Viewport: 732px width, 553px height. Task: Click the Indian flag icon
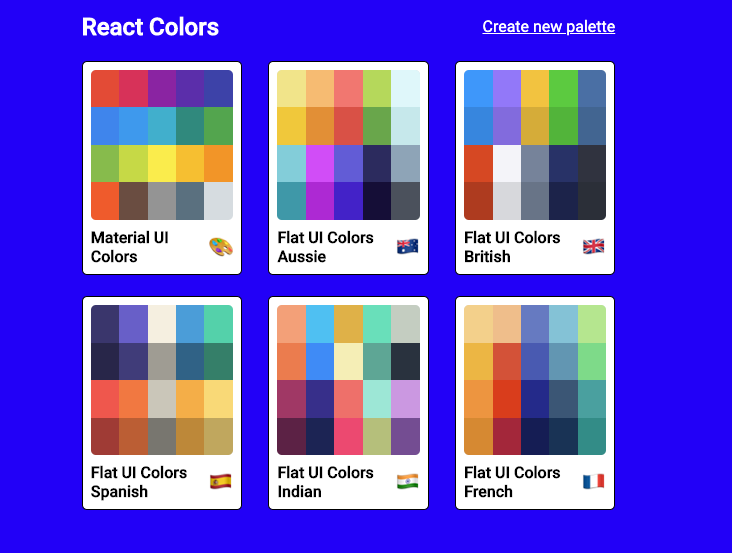[x=408, y=481]
